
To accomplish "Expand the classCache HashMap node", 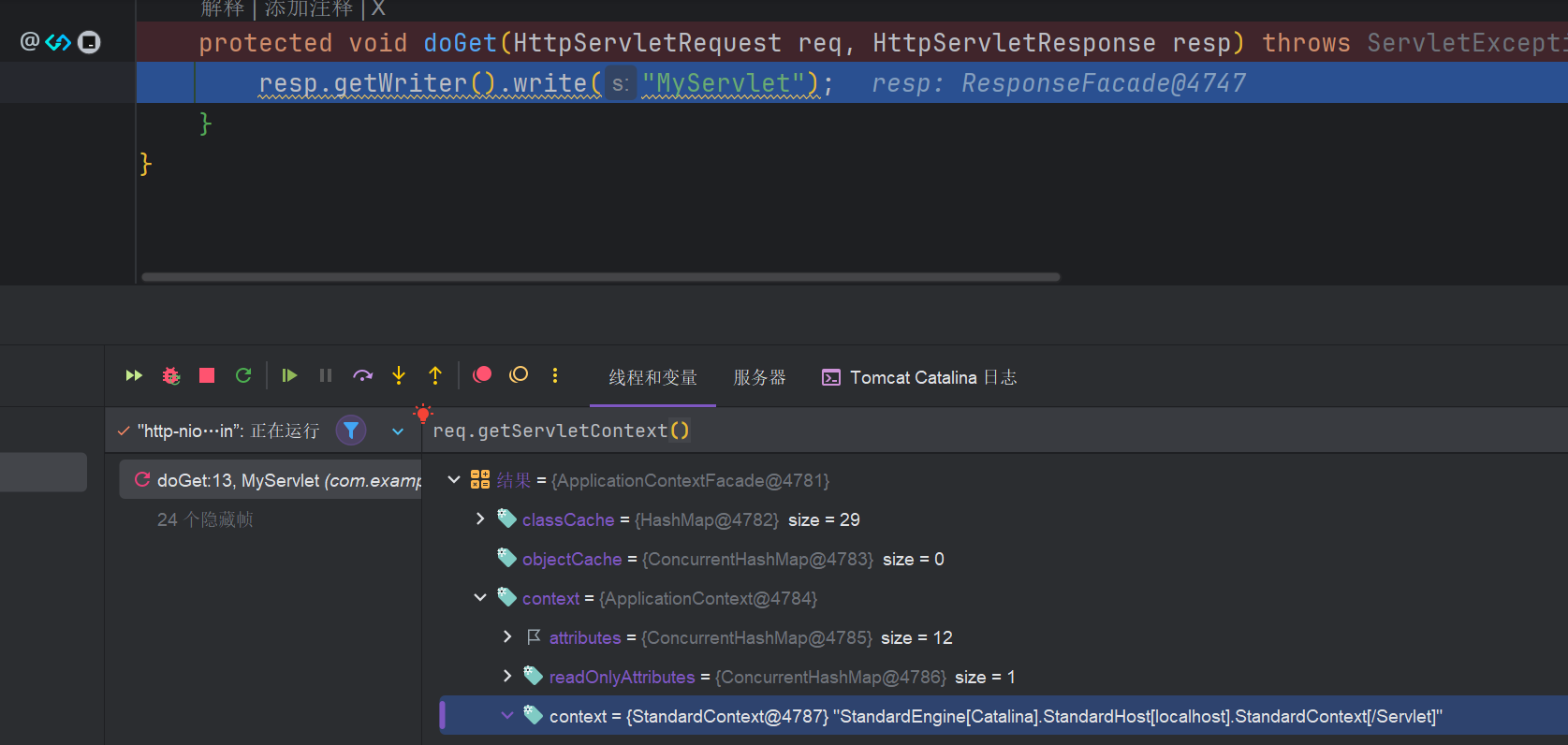I will pyautogui.click(x=480, y=519).
